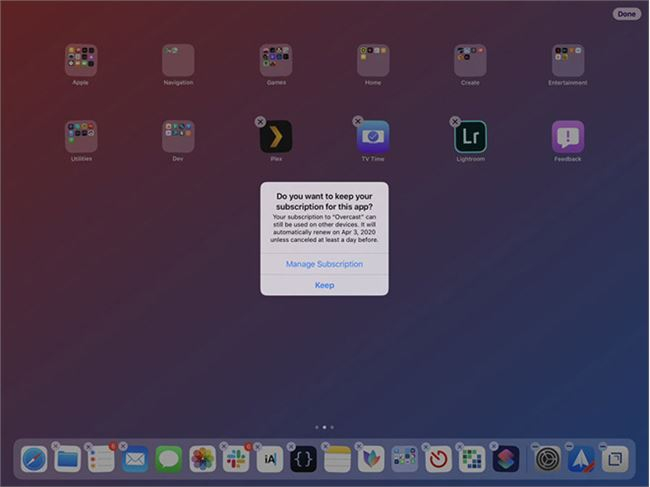Image resolution: width=650 pixels, height=487 pixels.
Task: Open MindNode in the dock
Action: pyautogui.click(x=371, y=459)
